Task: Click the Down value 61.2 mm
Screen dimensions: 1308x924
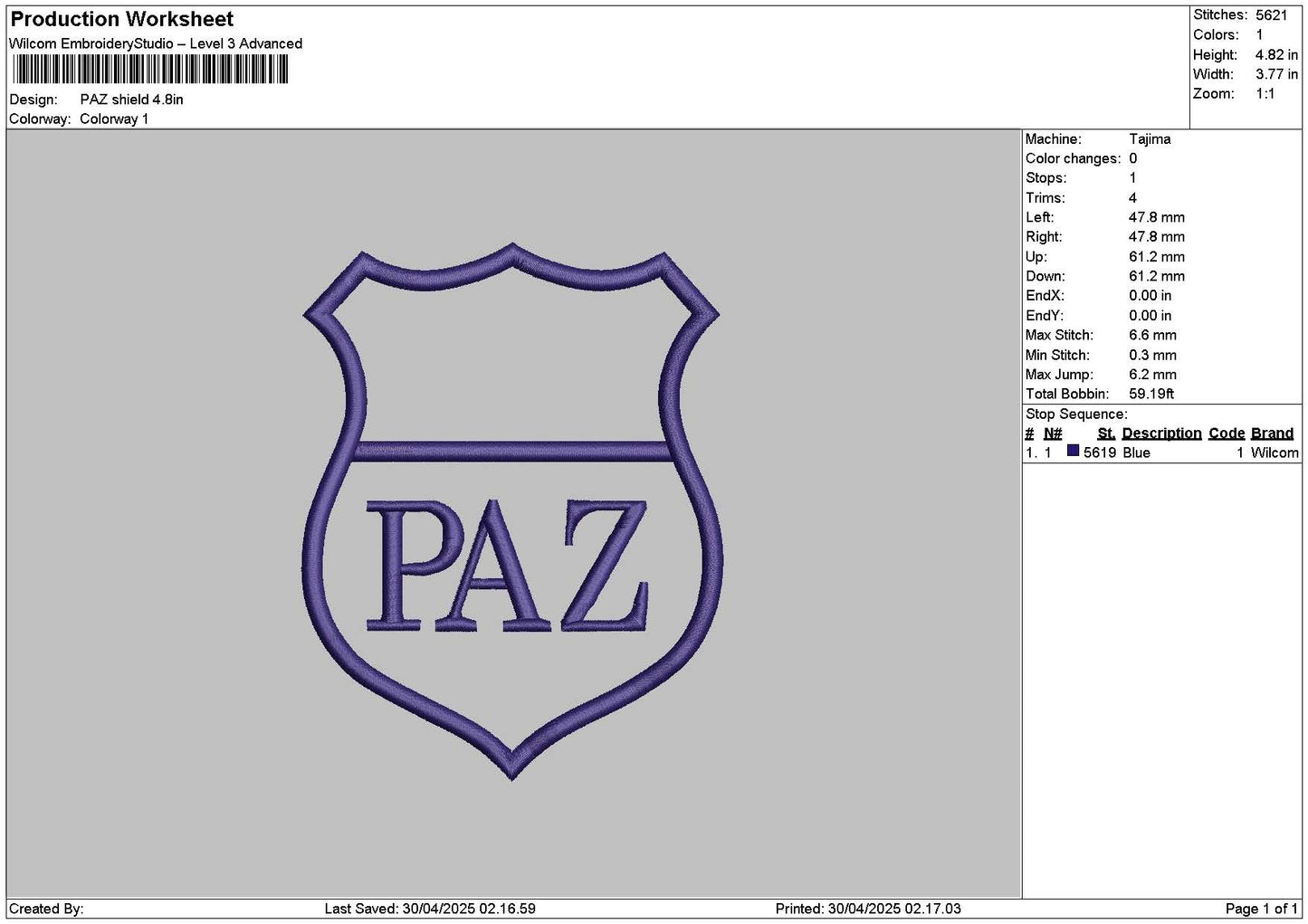Action: tap(1157, 276)
